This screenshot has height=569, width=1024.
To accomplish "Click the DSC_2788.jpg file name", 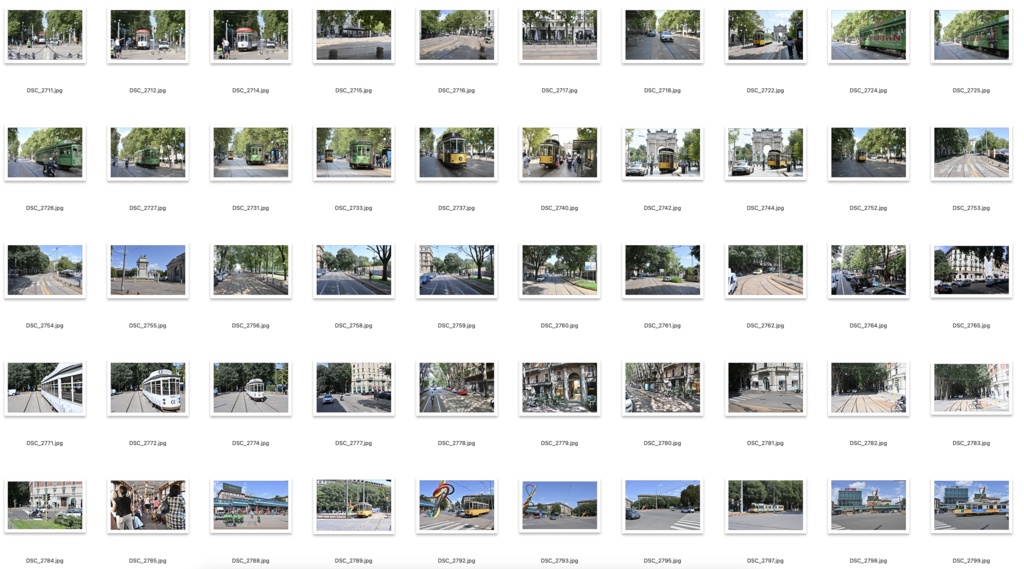I will [x=251, y=561].
